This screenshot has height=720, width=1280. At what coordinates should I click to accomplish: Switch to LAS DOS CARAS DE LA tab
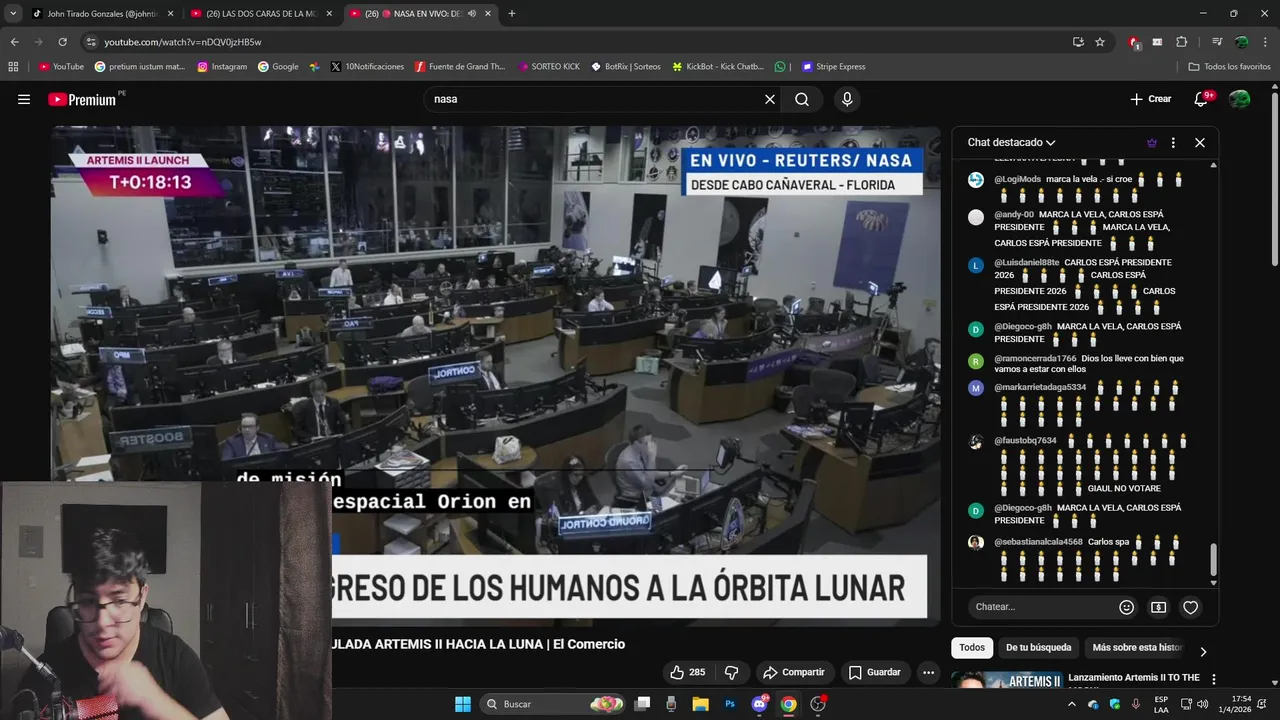click(x=260, y=13)
